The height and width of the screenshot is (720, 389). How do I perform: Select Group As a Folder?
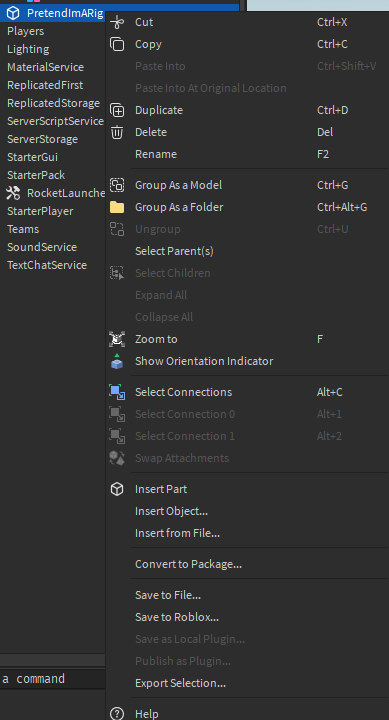(x=248, y=207)
